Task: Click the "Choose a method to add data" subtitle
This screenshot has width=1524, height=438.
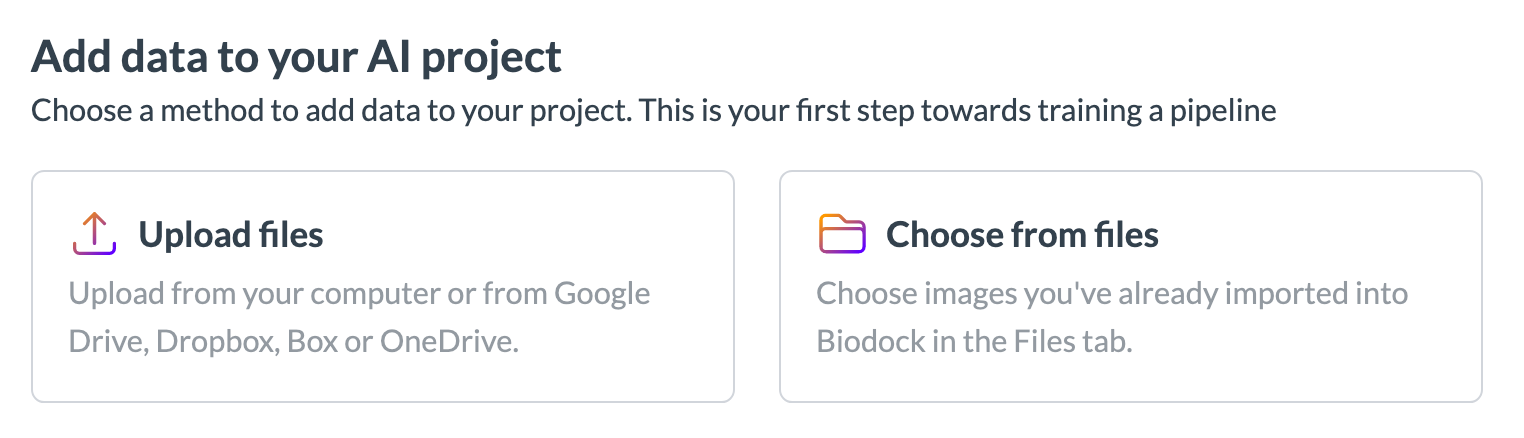Action: click(654, 111)
